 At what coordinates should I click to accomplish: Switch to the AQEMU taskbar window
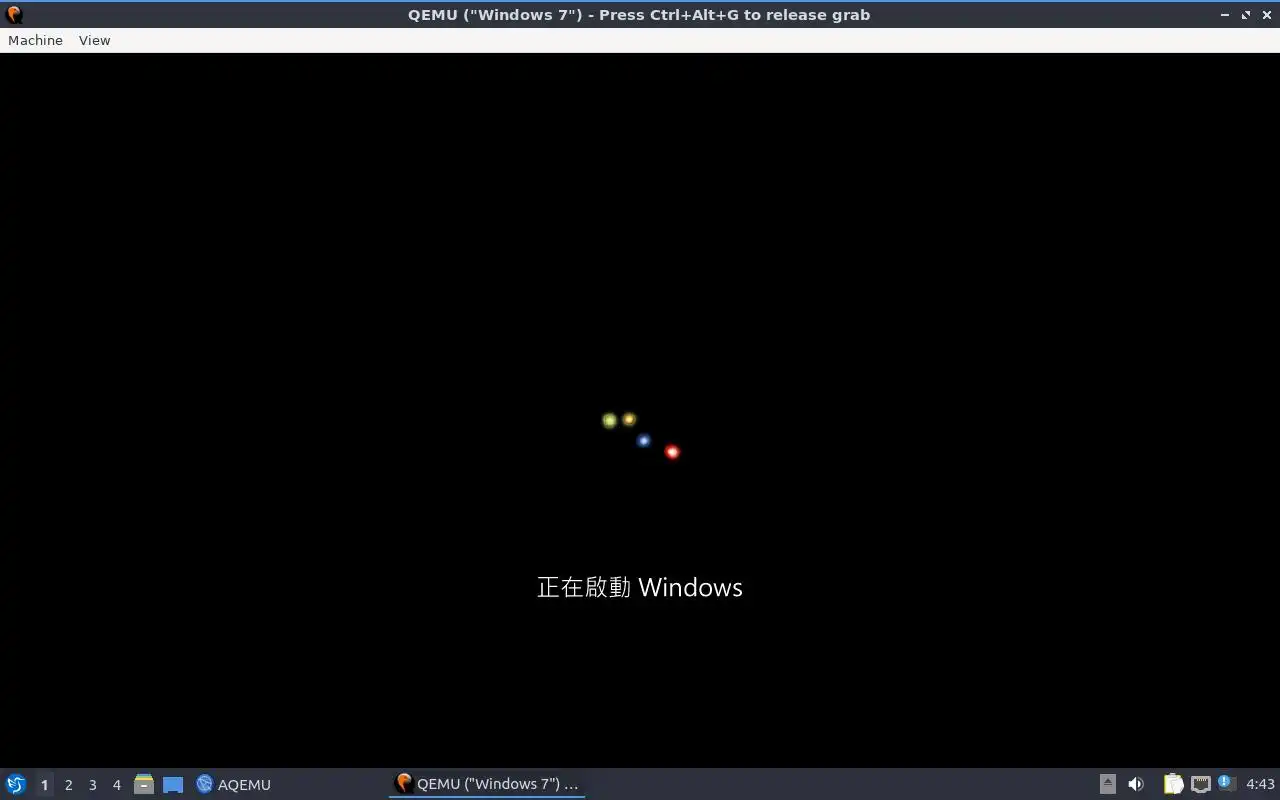pos(233,784)
